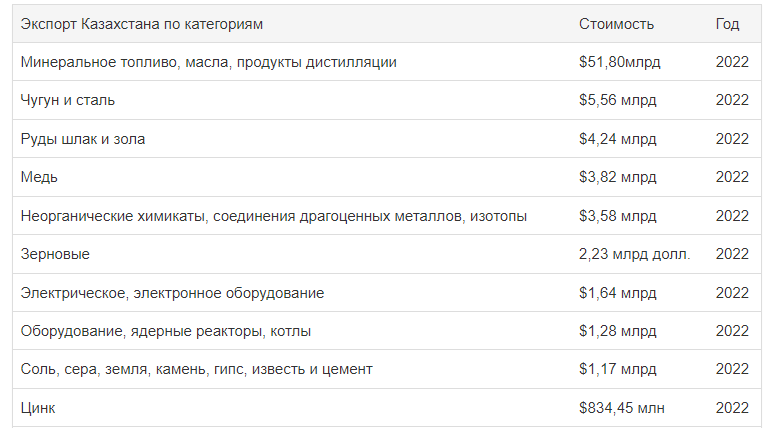Click "Оборудование, ядерные реакторы, котлы" cell

(x=166, y=331)
